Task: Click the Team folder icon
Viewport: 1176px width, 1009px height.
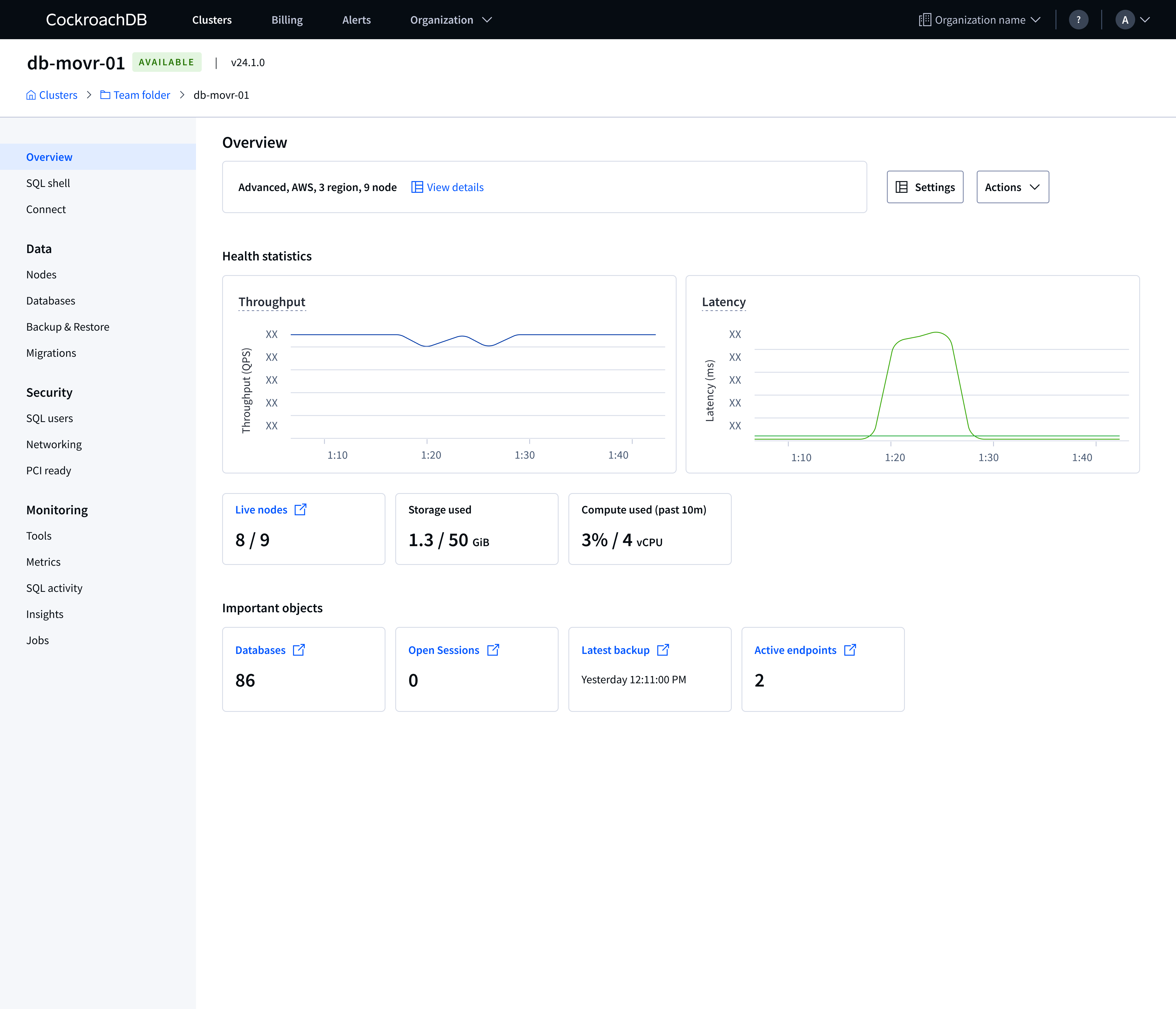Action: tap(106, 95)
